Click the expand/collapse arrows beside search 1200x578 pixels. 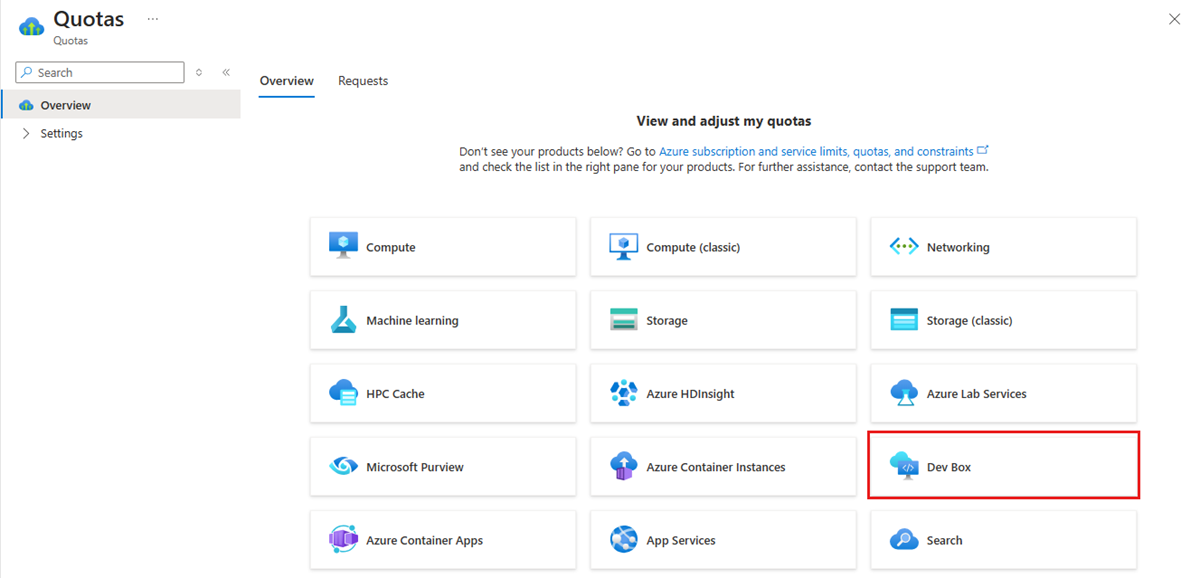pos(199,72)
